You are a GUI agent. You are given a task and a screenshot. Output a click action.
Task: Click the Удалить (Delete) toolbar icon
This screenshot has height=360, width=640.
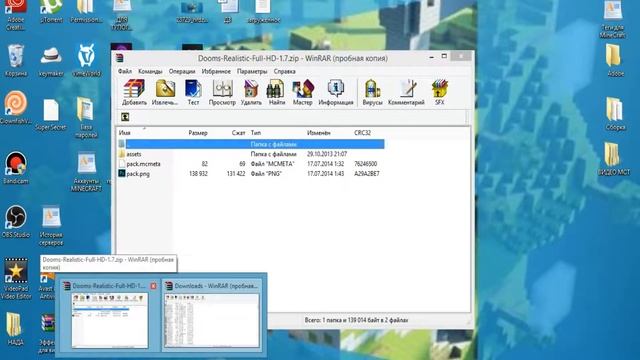(251, 92)
